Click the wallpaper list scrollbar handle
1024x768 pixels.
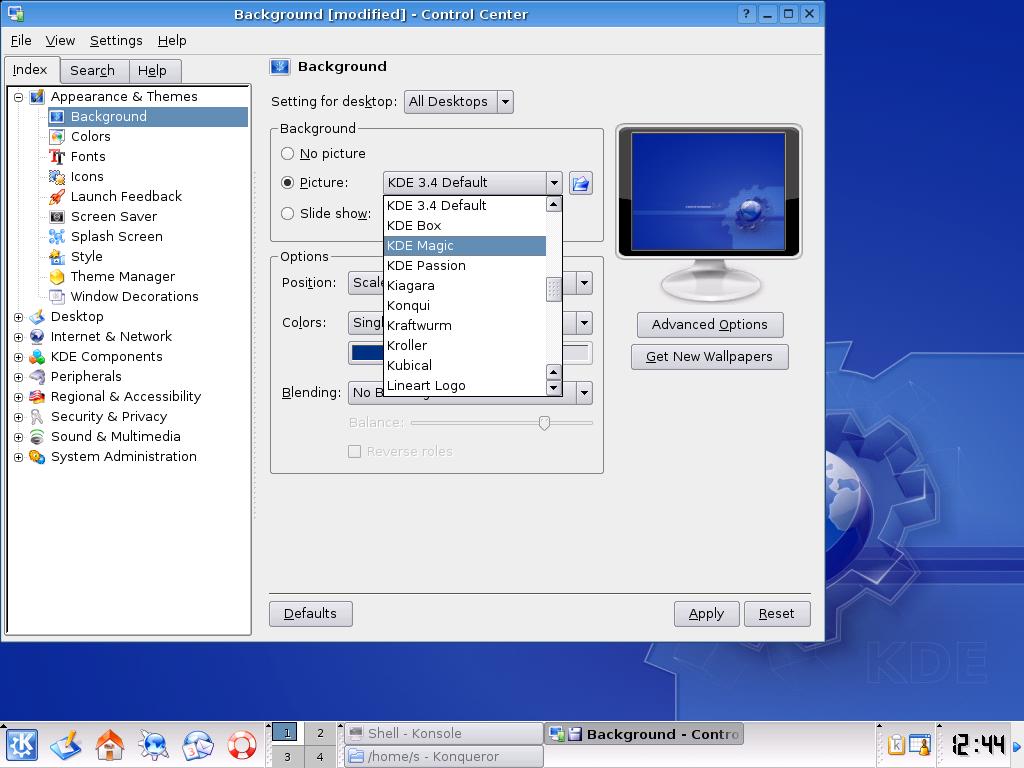tap(554, 290)
